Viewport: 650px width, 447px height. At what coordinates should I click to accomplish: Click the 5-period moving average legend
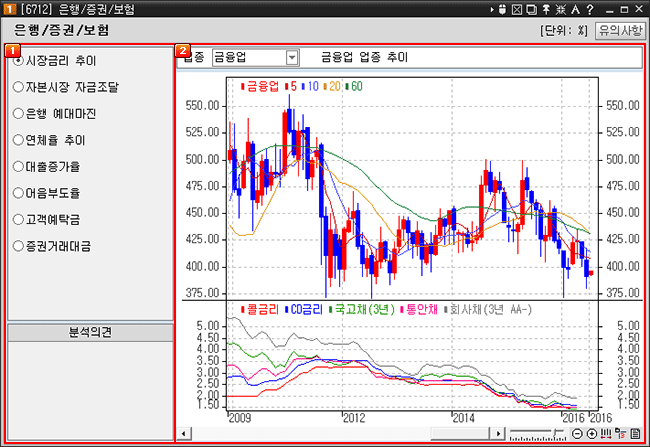[x=291, y=86]
